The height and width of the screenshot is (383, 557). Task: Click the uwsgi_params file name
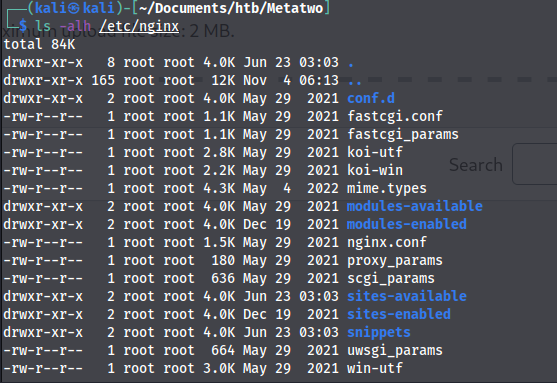pos(395,351)
